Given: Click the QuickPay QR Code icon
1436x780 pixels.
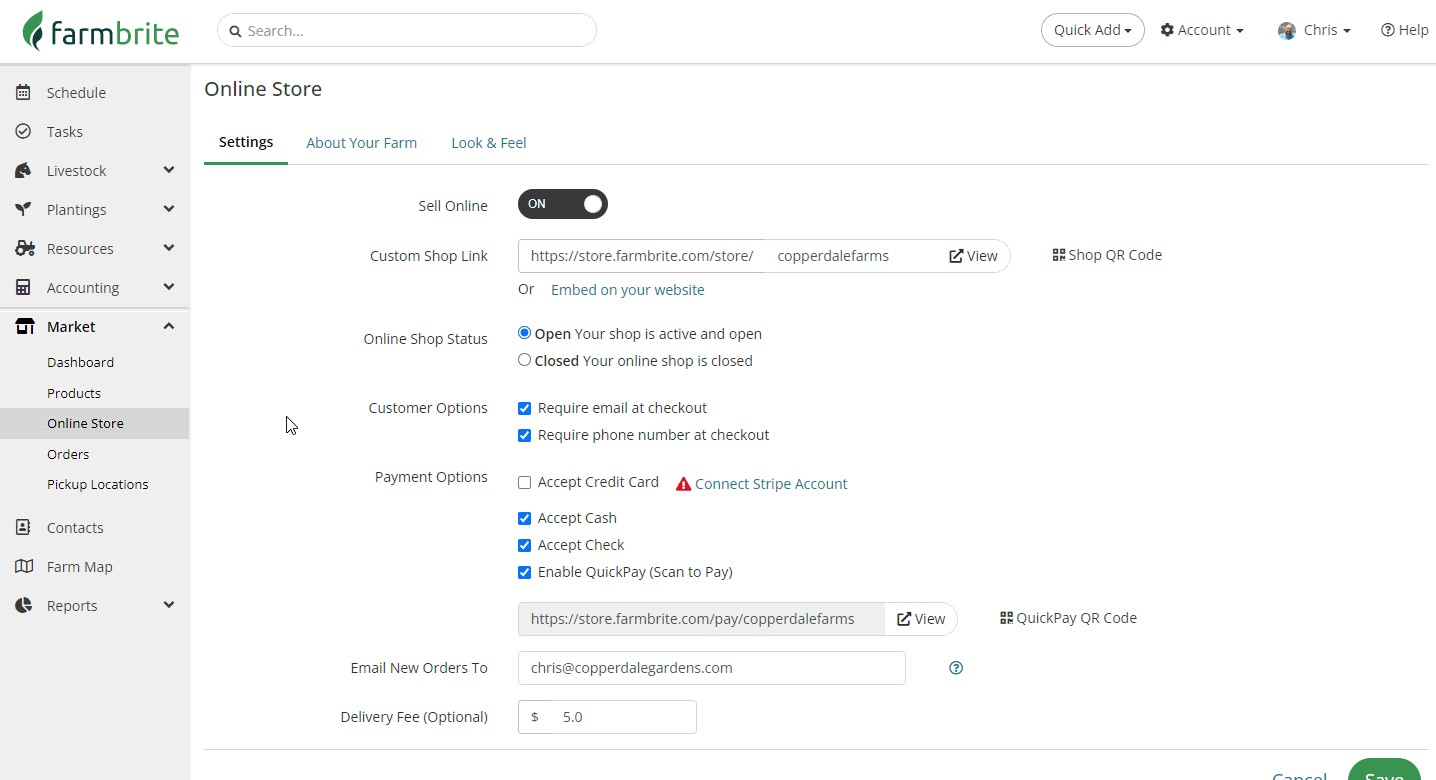Looking at the screenshot, I should pos(1007,618).
